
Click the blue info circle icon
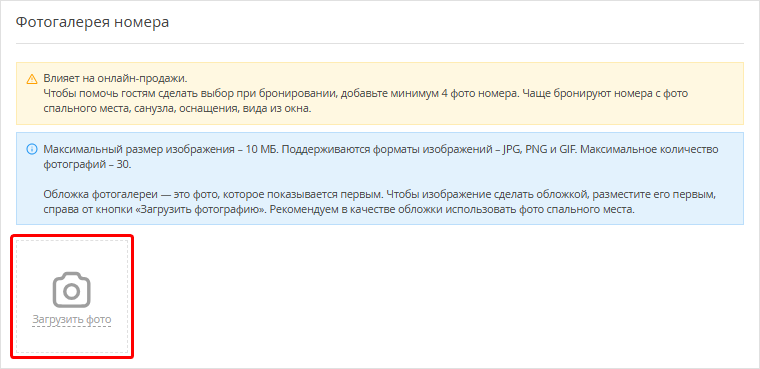32,148
